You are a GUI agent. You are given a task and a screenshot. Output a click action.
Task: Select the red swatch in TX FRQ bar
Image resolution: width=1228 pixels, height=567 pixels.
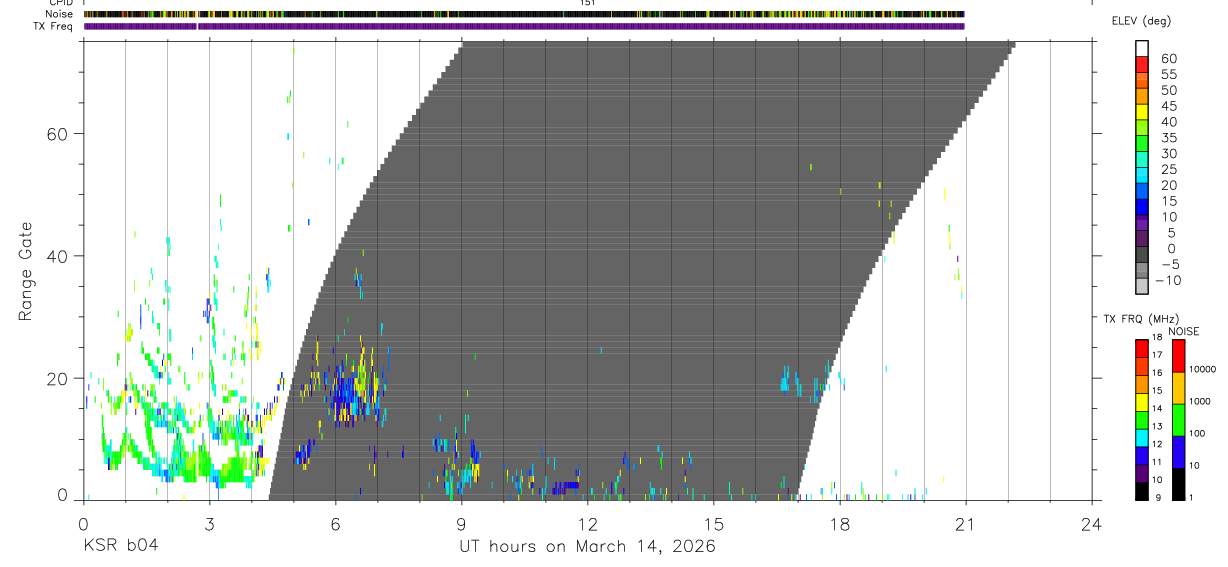[x=1142, y=348]
